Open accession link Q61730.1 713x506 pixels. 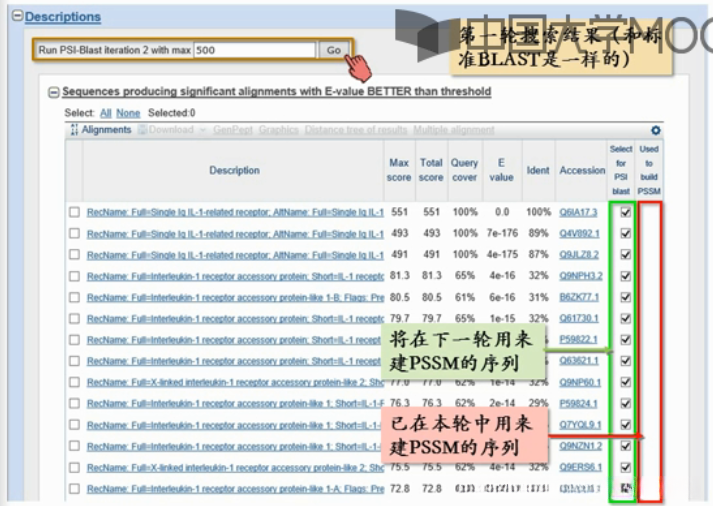tap(579, 319)
